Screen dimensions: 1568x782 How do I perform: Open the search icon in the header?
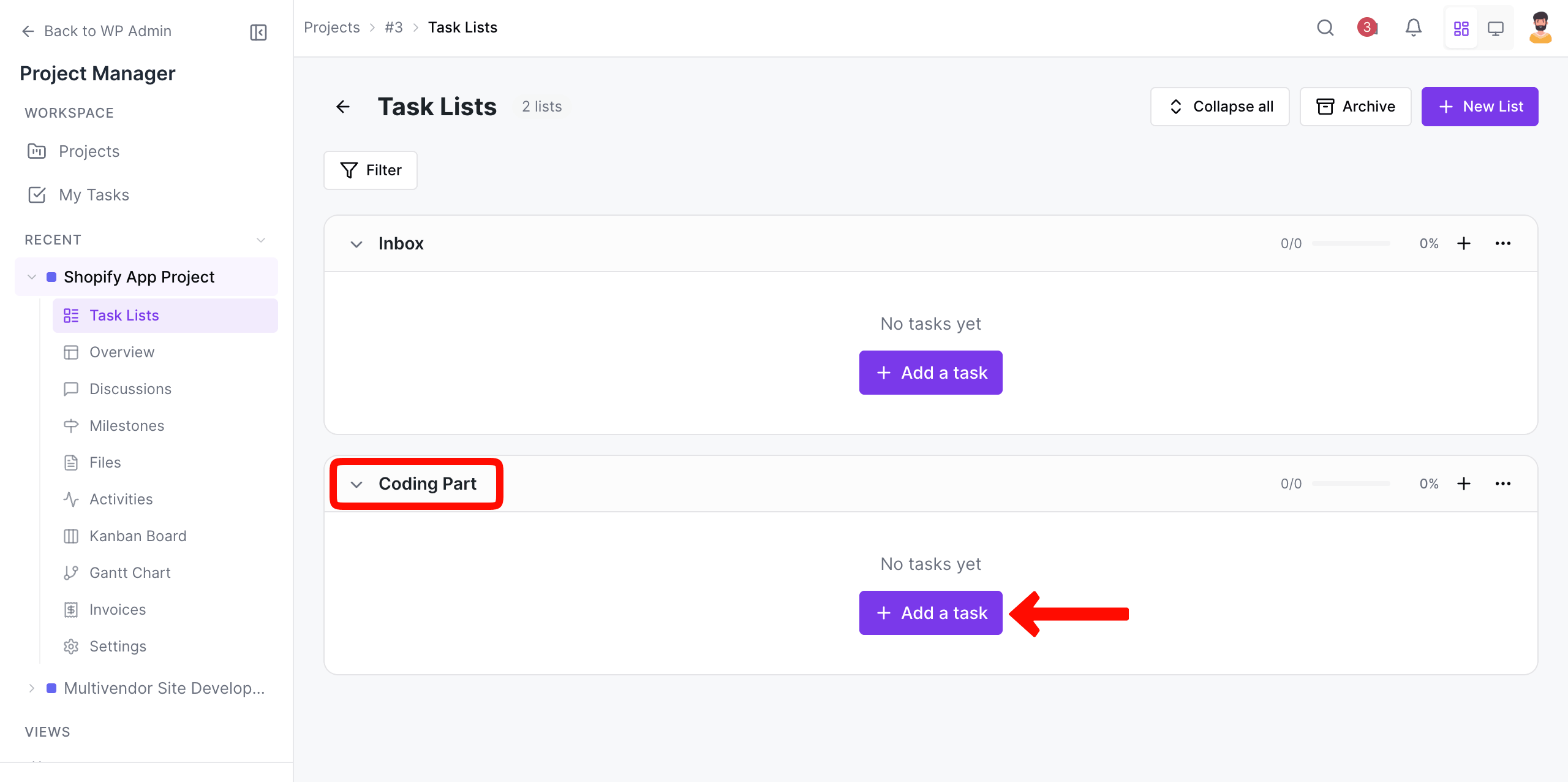[x=1325, y=28]
